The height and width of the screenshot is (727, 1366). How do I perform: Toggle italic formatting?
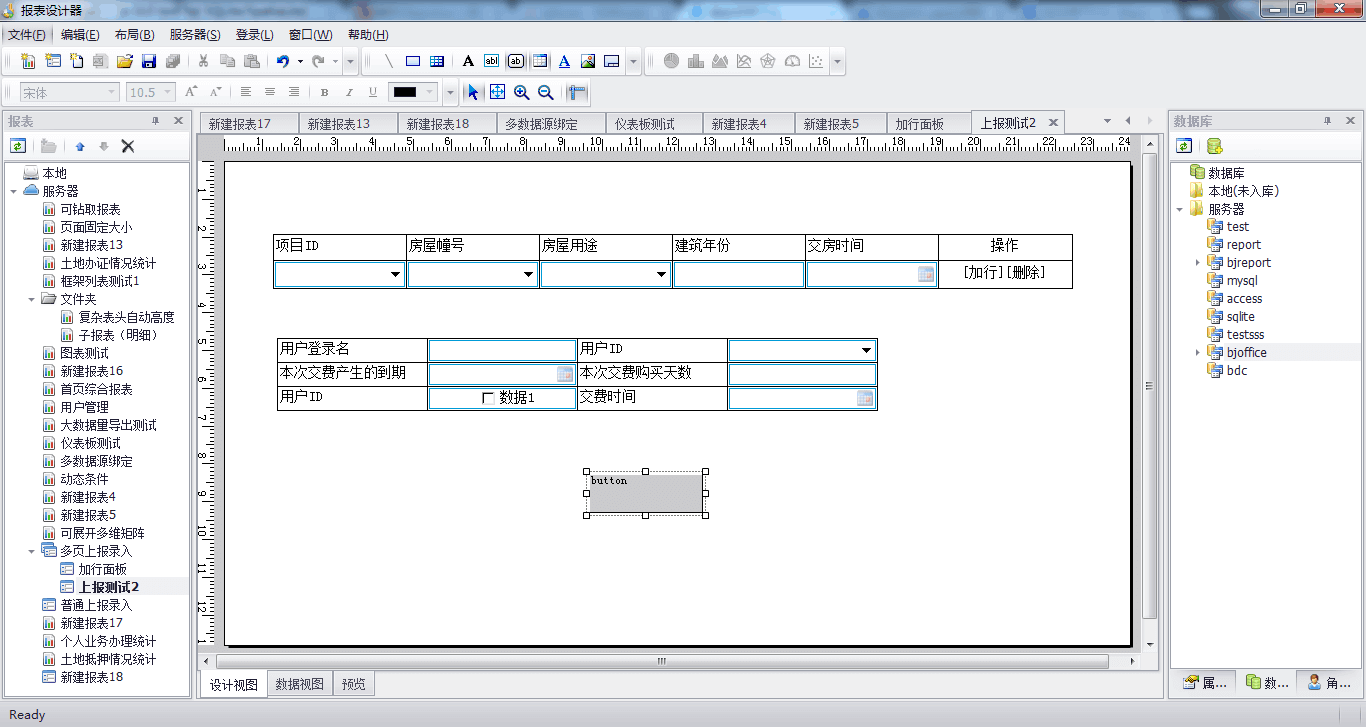point(349,92)
